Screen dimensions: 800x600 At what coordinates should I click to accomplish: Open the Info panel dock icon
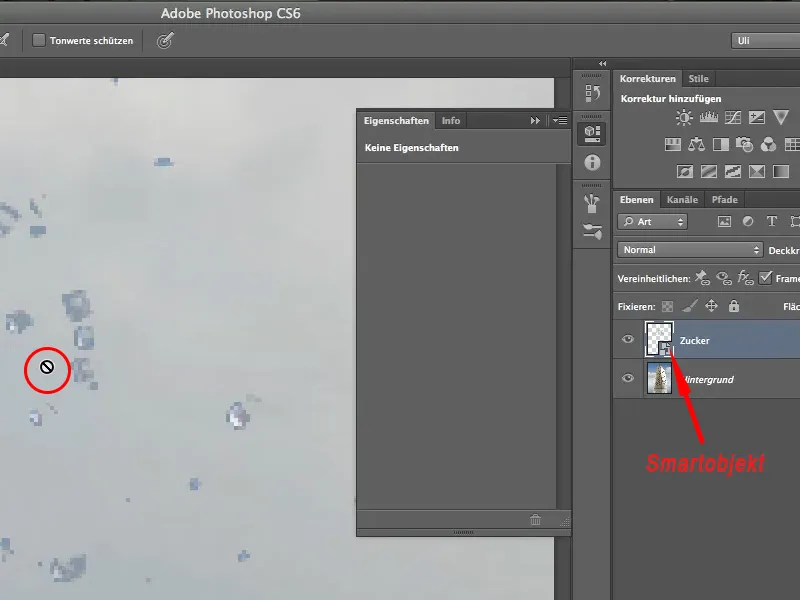coord(592,163)
